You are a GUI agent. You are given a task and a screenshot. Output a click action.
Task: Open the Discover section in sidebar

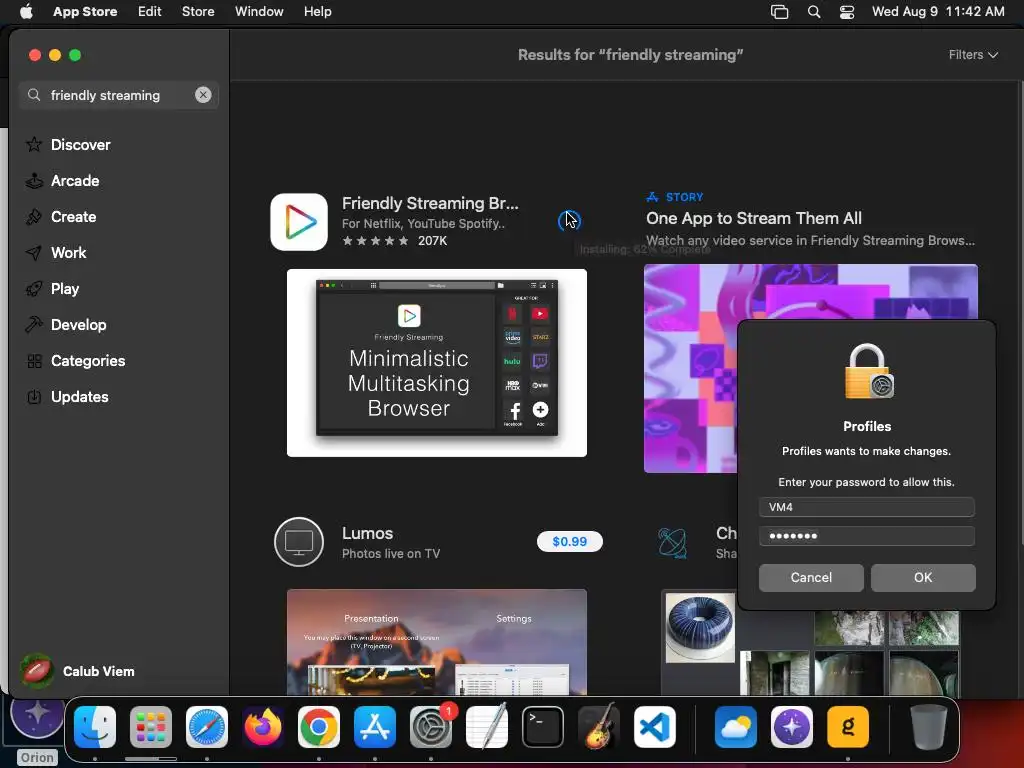68,144
